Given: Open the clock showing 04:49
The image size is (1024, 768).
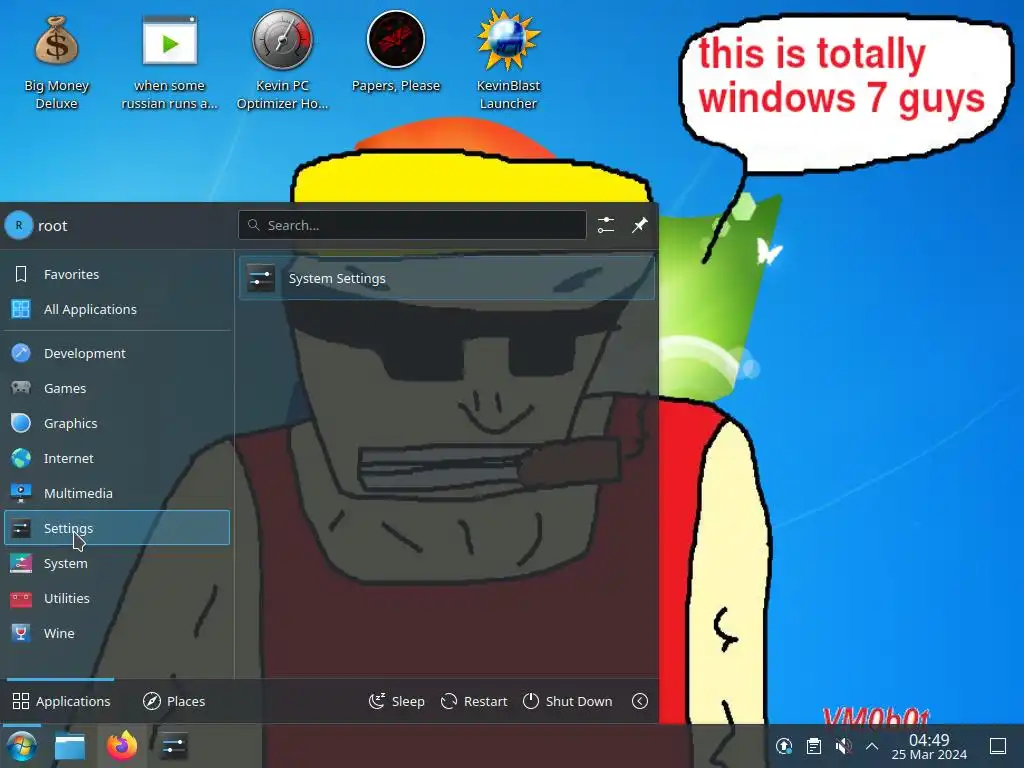Looking at the screenshot, I should pos(929,746).
